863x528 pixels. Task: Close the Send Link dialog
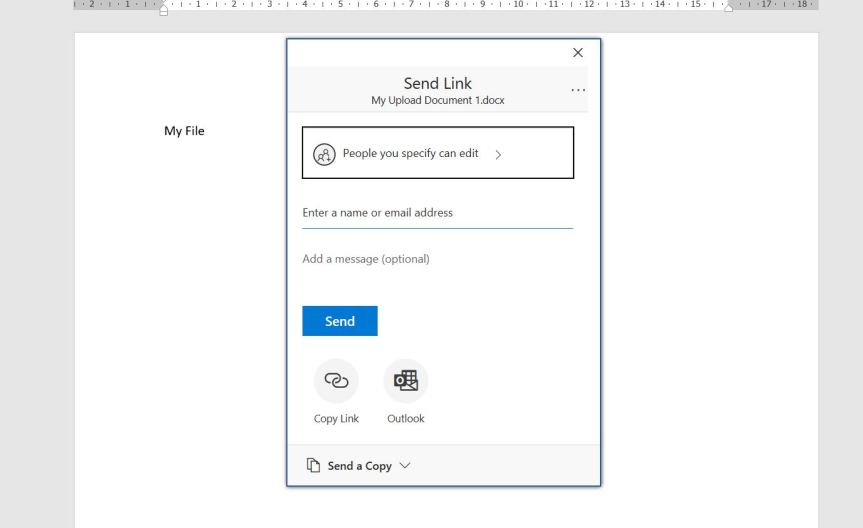(577, 53)
